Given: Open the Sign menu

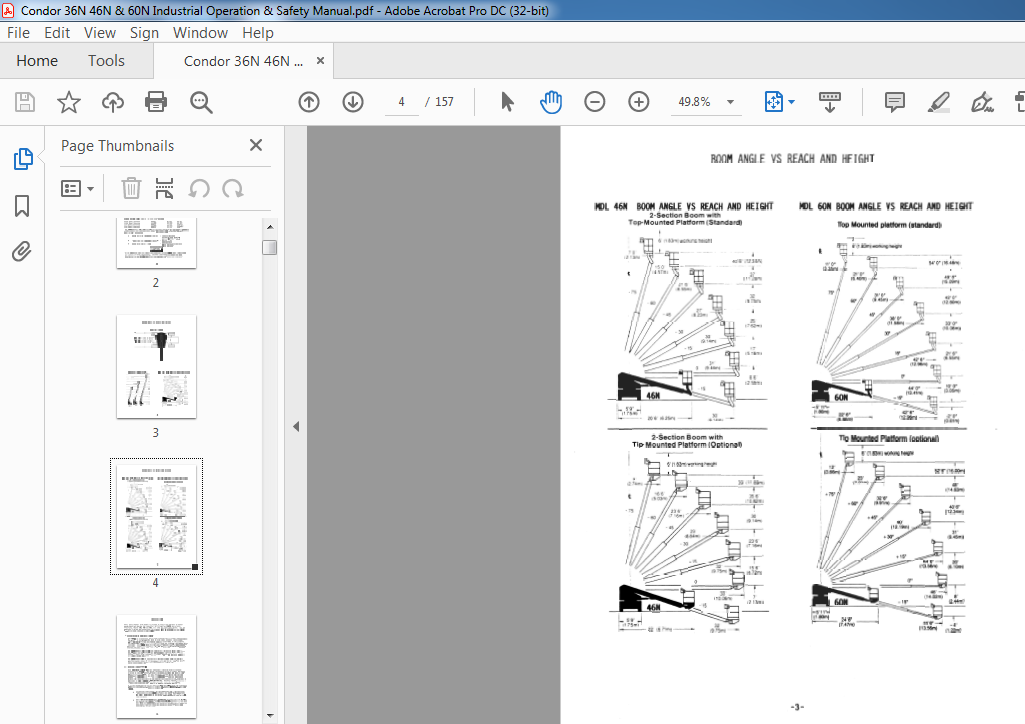Looking at the screenshot, I should (x=144, y=33).
